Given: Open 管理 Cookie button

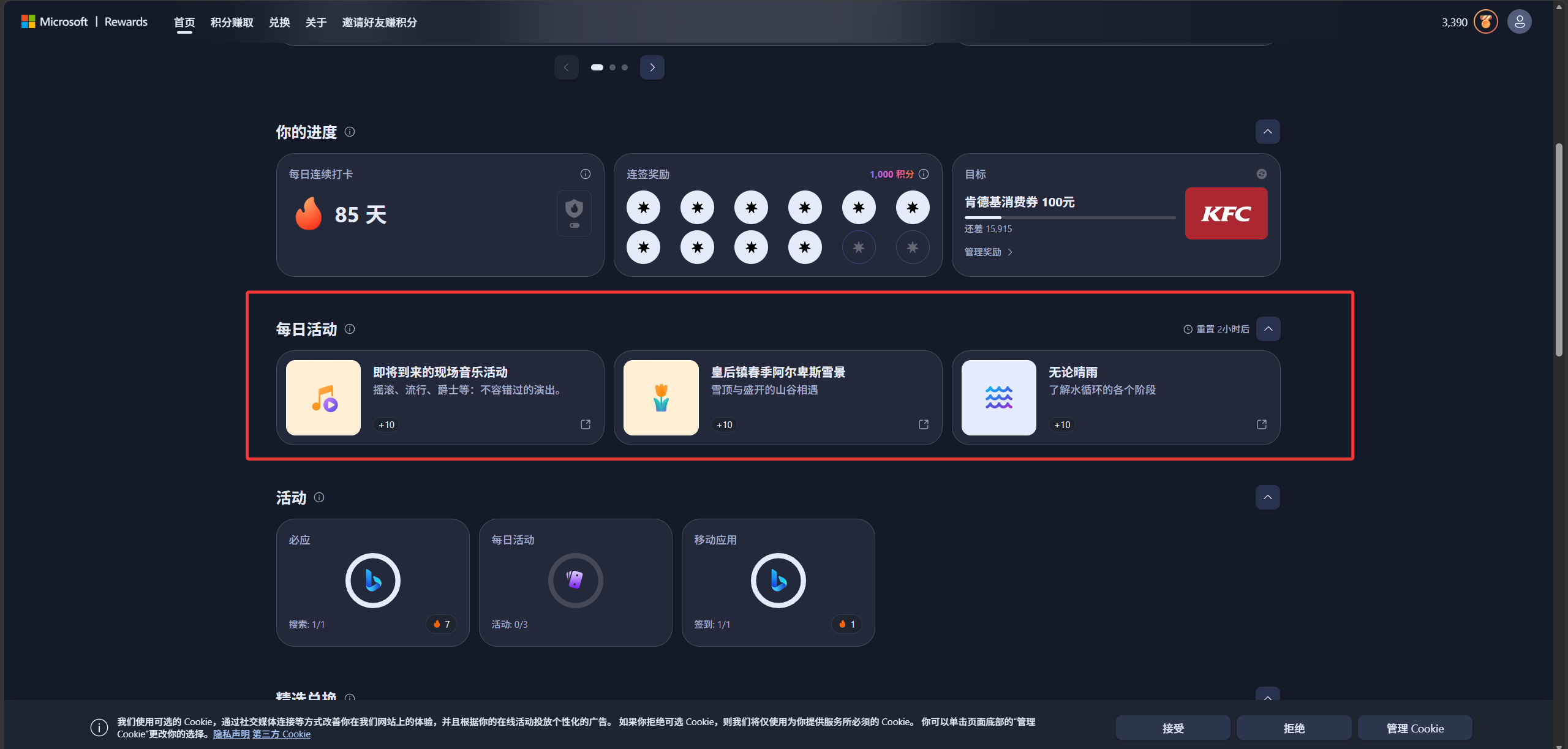Looking at the screenshot, I should point(1415,728).
